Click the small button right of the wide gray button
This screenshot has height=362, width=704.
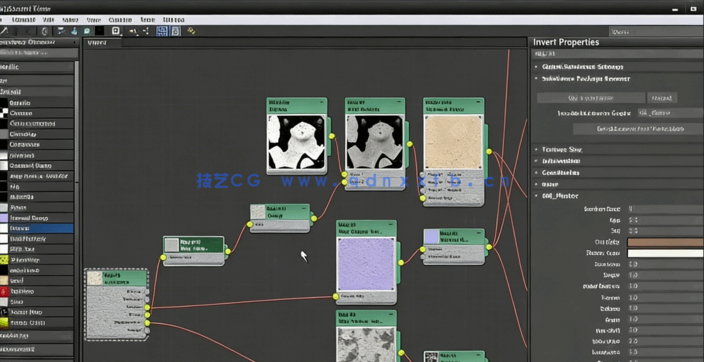tap(662, 98)
